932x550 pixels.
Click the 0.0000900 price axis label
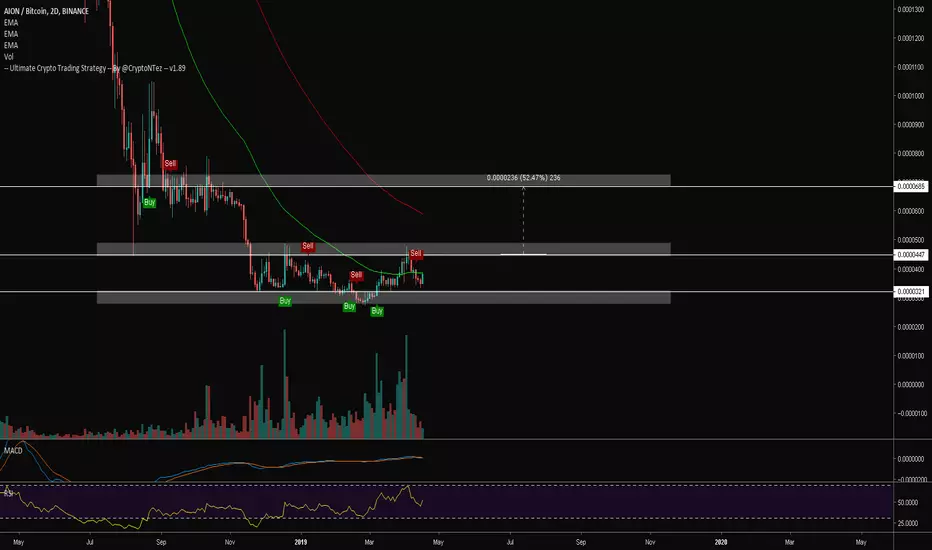[x=911, y=124]
